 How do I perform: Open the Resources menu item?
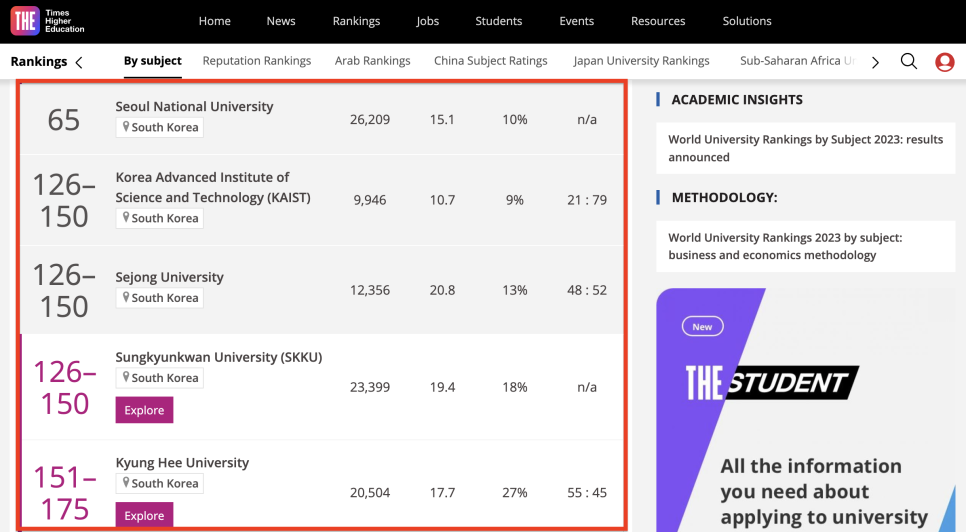tap(658, 21)
